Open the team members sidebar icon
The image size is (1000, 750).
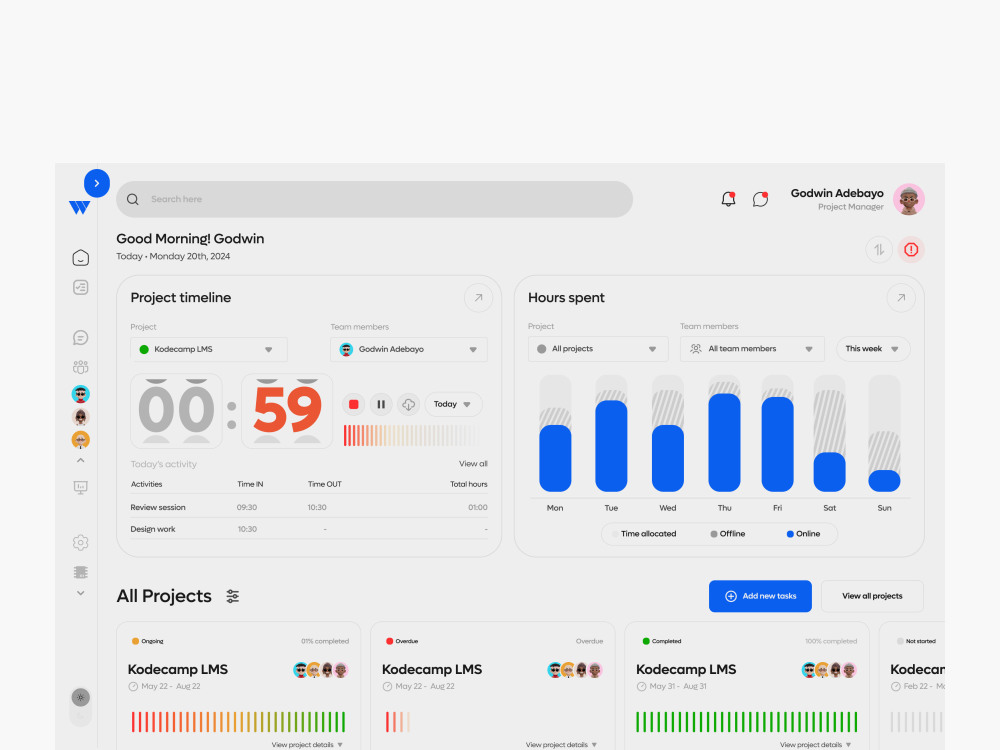point(80,367)
